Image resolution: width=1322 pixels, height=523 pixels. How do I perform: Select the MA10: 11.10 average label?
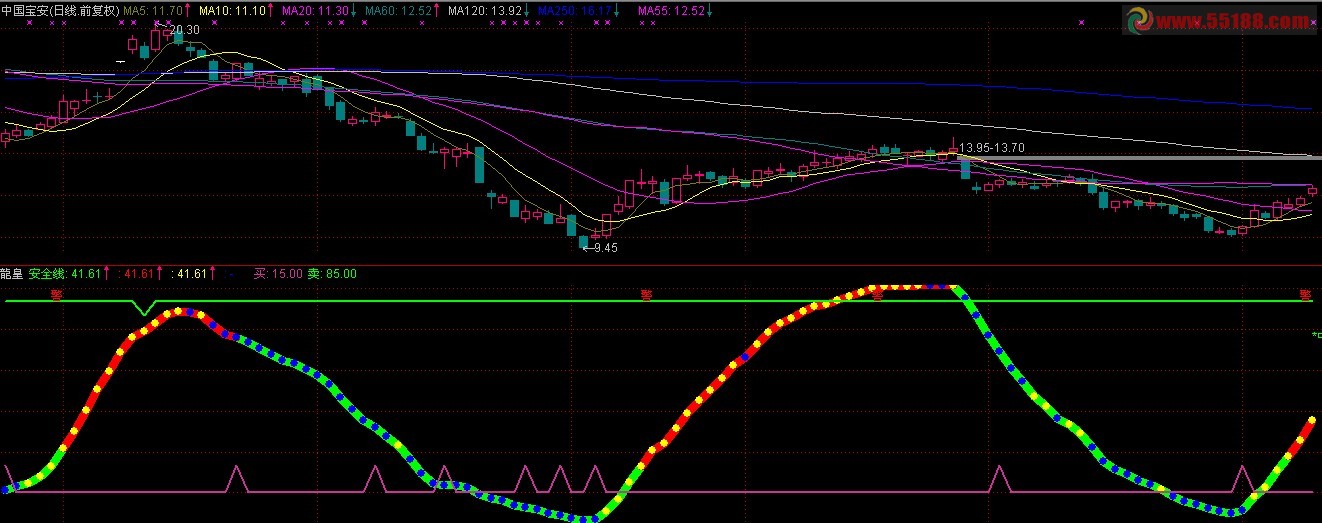point(233,11)
